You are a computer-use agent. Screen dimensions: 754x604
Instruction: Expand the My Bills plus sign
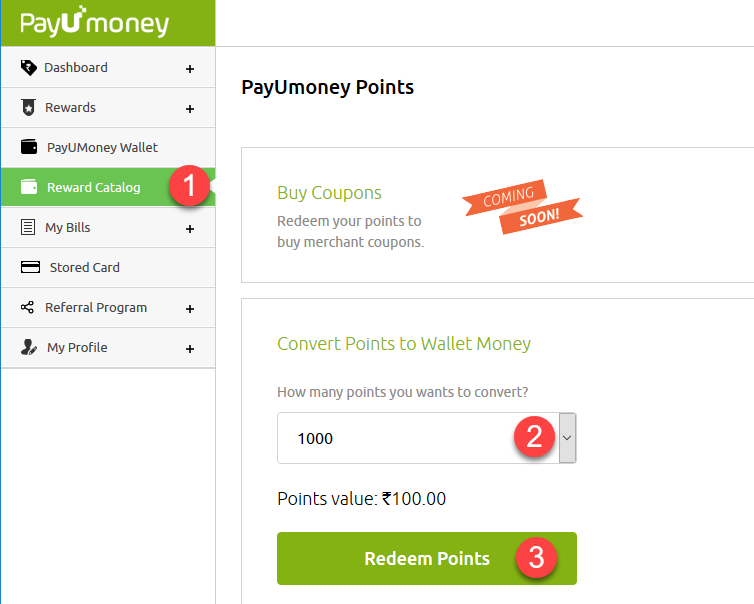point(190,229)
